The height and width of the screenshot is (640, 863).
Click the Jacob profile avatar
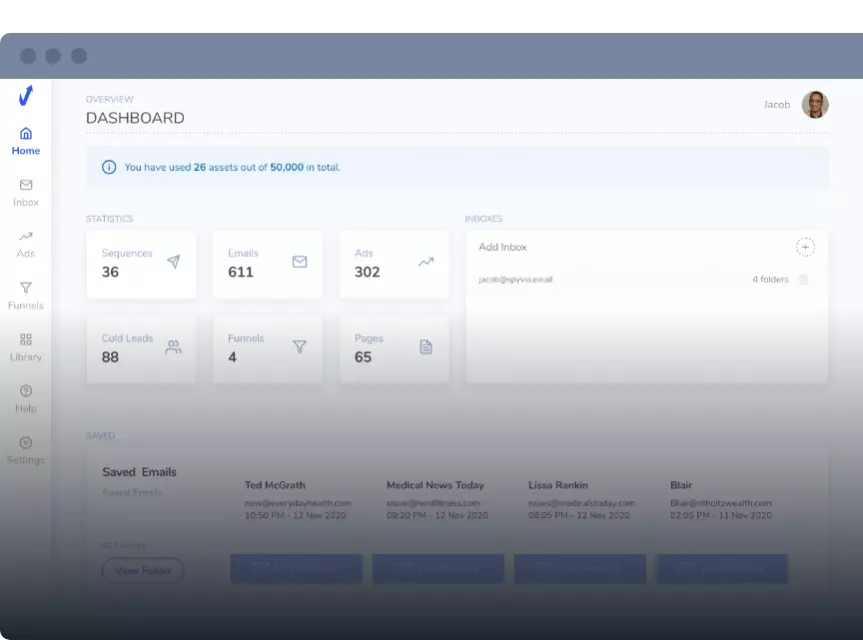click(815, 105)
